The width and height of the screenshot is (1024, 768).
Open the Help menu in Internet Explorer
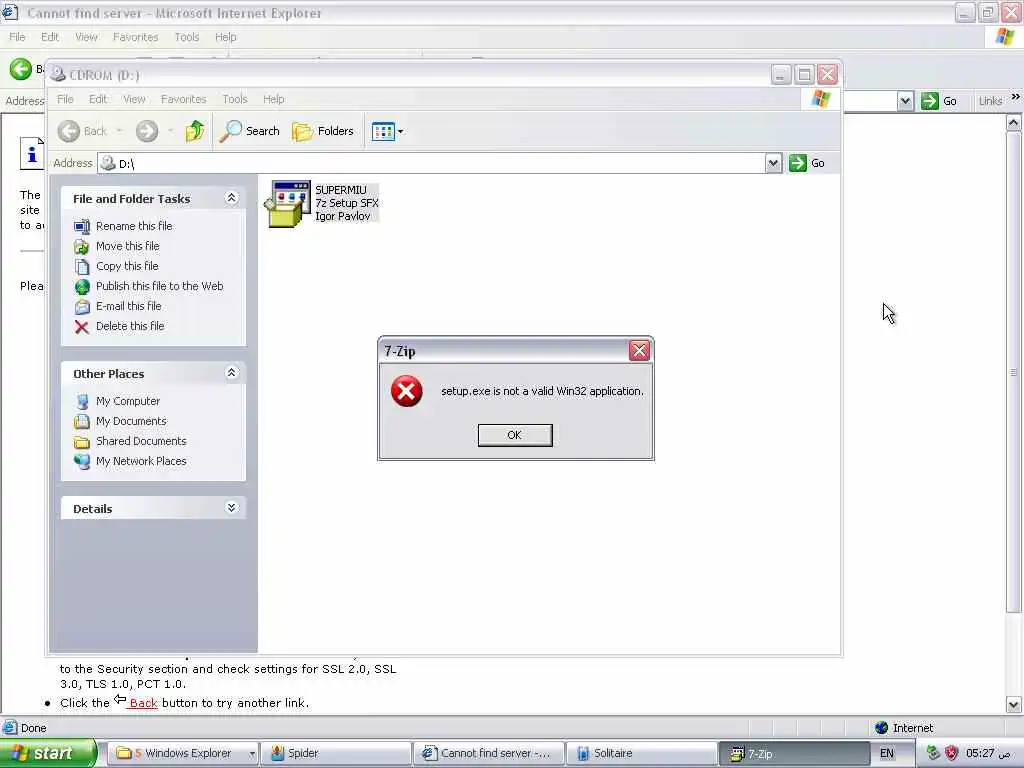click(225, 37)
